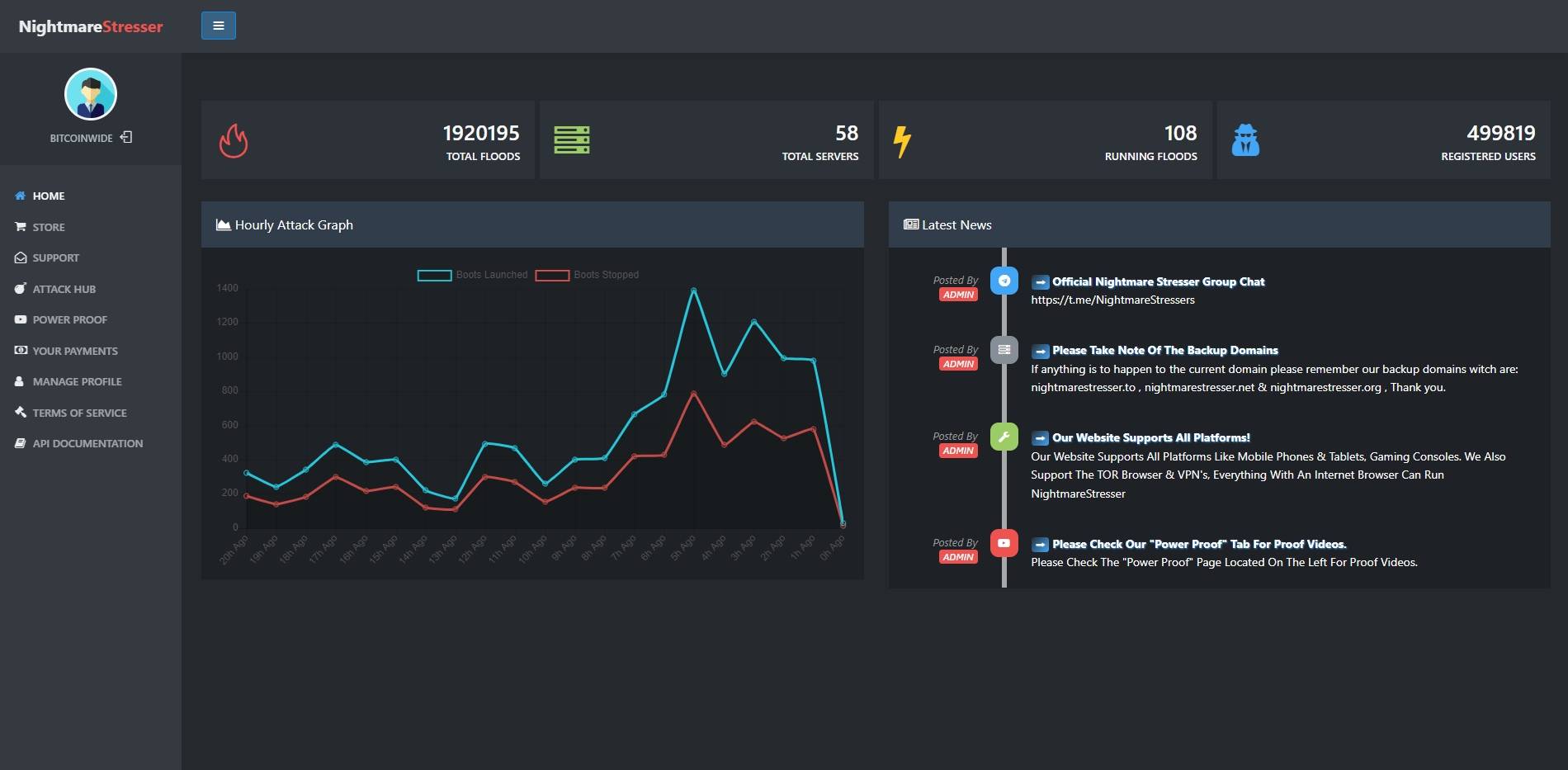The image size is (1568, 770).
Task: Click the blue spy icon on Registered Users
Action: coord(1245,140)
